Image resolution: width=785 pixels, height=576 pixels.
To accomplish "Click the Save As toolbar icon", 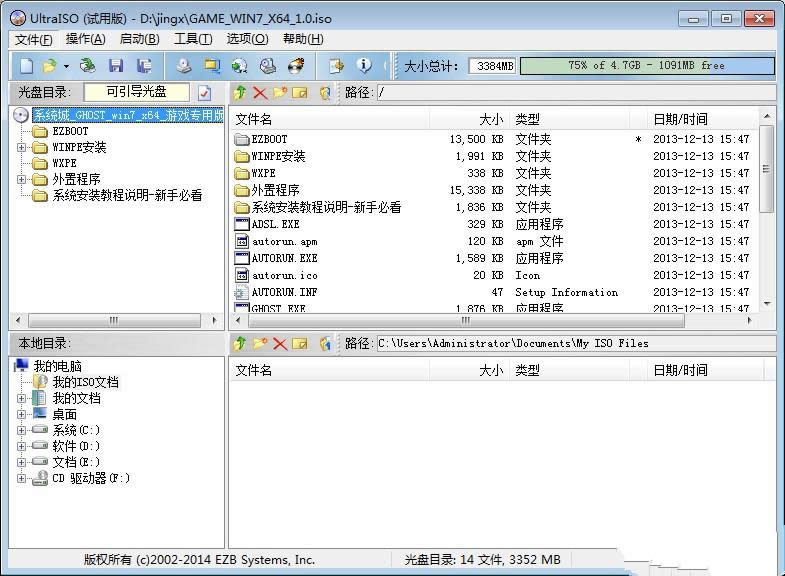I will pyautogui.click(x=144, y=66).
